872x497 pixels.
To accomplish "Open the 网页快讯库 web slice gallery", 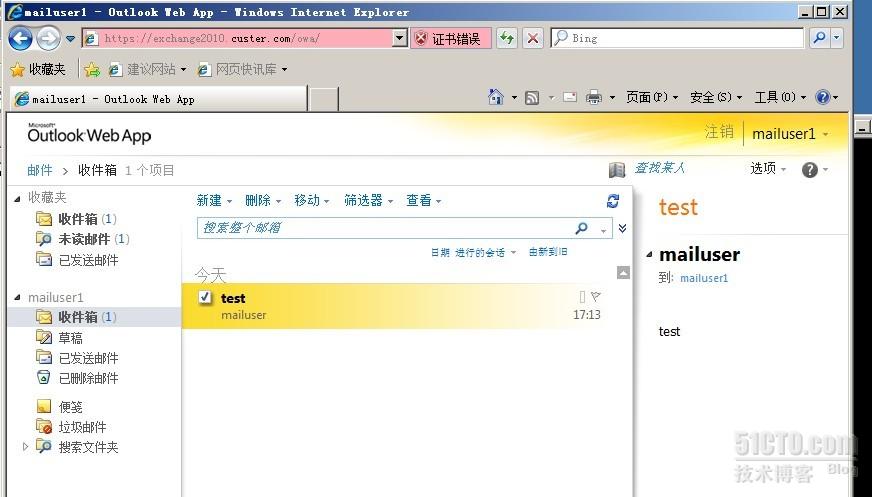I will (242, 69).
